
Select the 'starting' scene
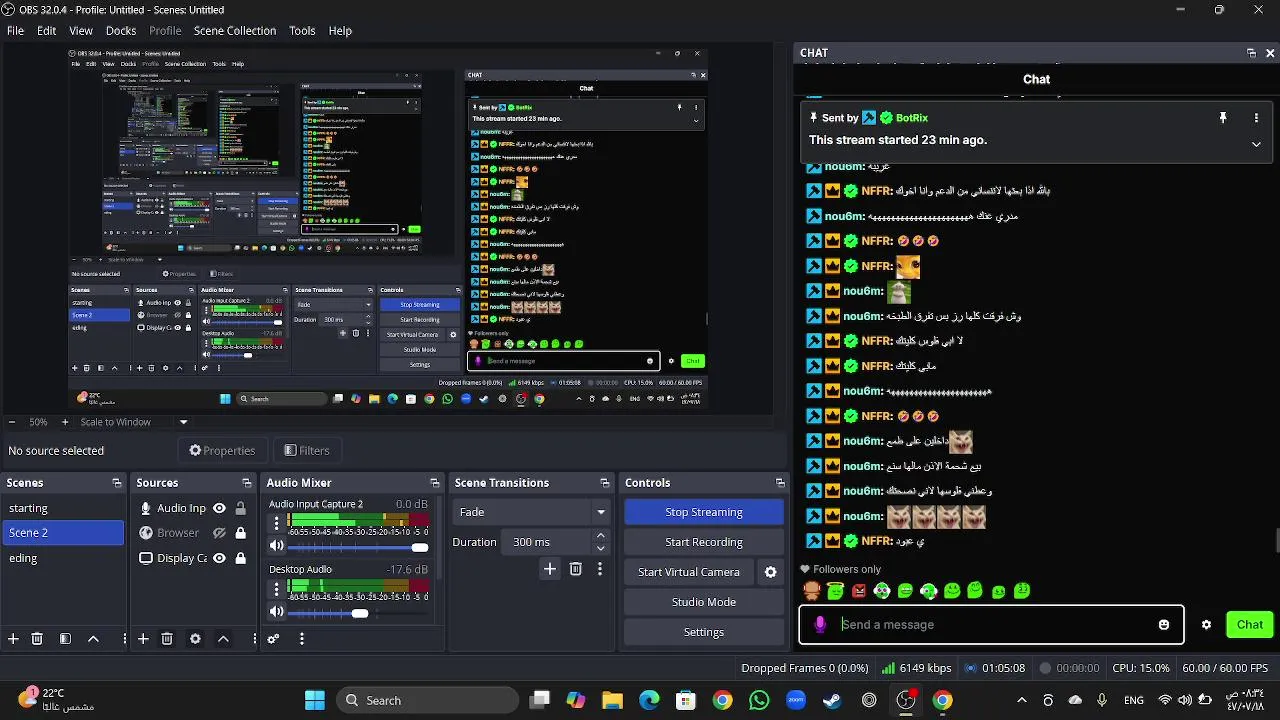(x=64, y=508)
